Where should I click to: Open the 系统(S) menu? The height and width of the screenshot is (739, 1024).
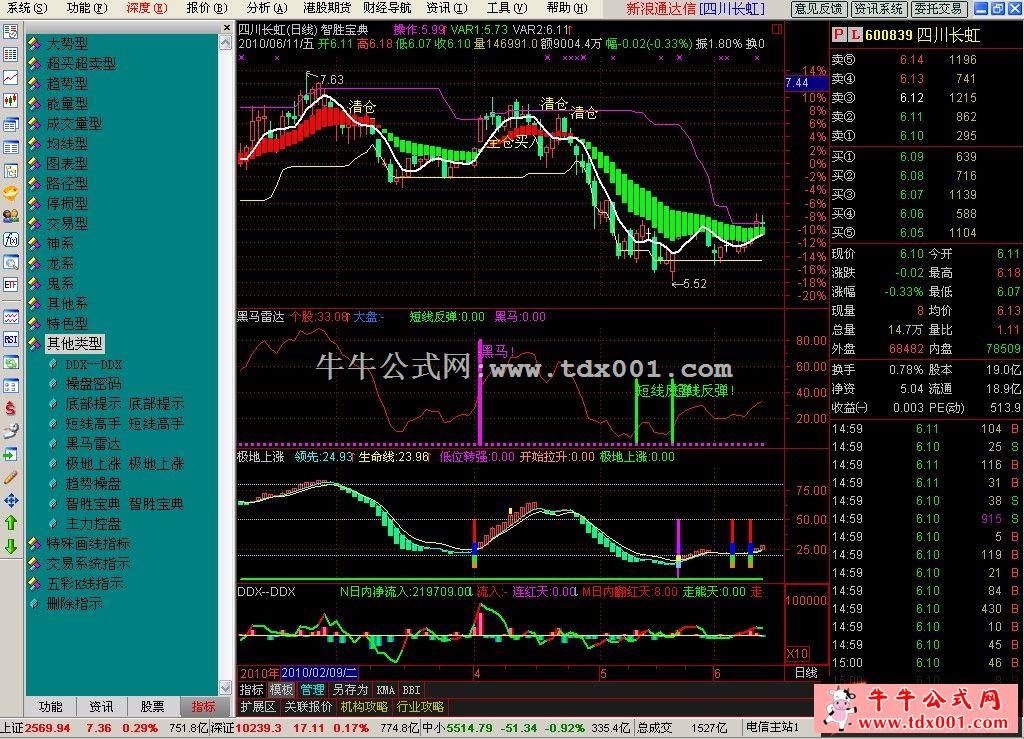pyautogui.click(x=27, y=8)
